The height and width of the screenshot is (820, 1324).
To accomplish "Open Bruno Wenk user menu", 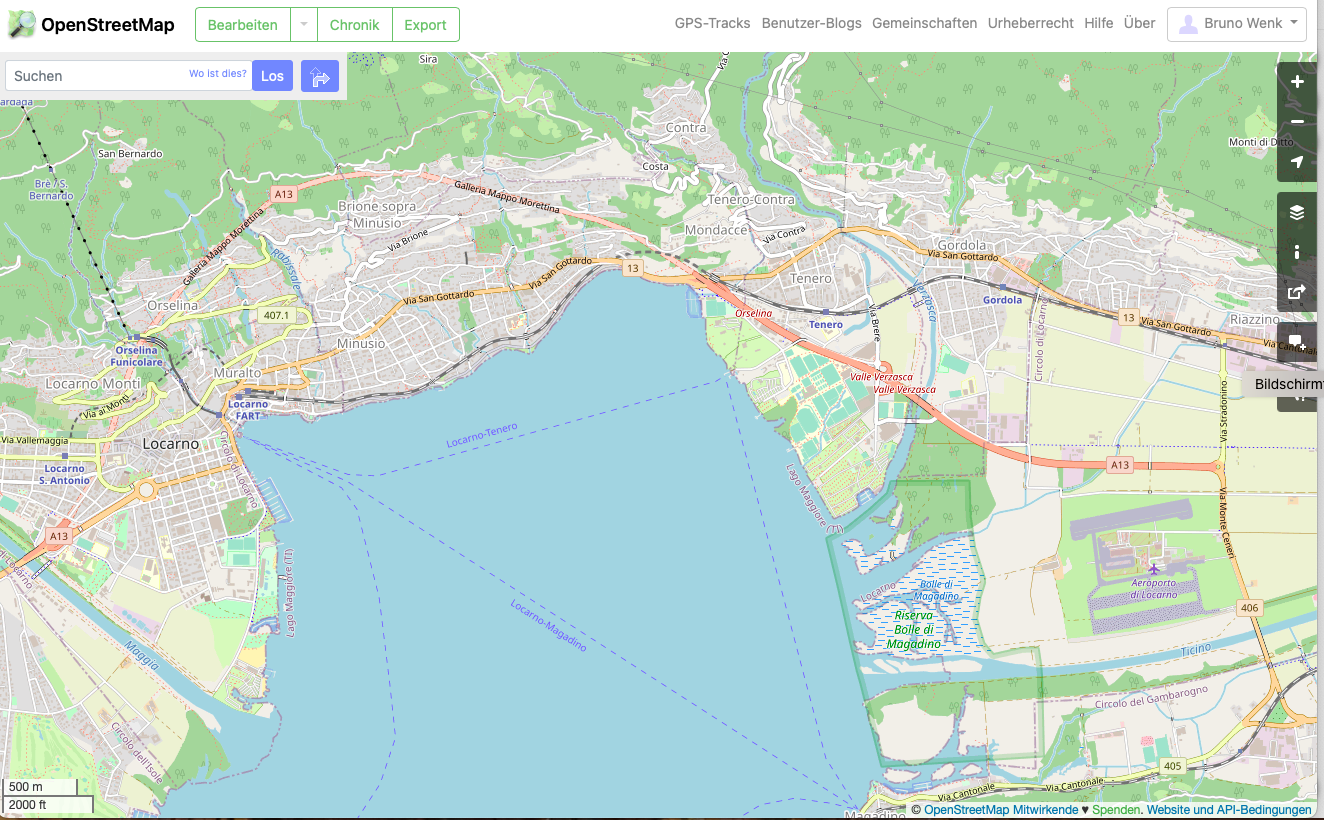I will pyautogui.click(x=1236, y=24).
